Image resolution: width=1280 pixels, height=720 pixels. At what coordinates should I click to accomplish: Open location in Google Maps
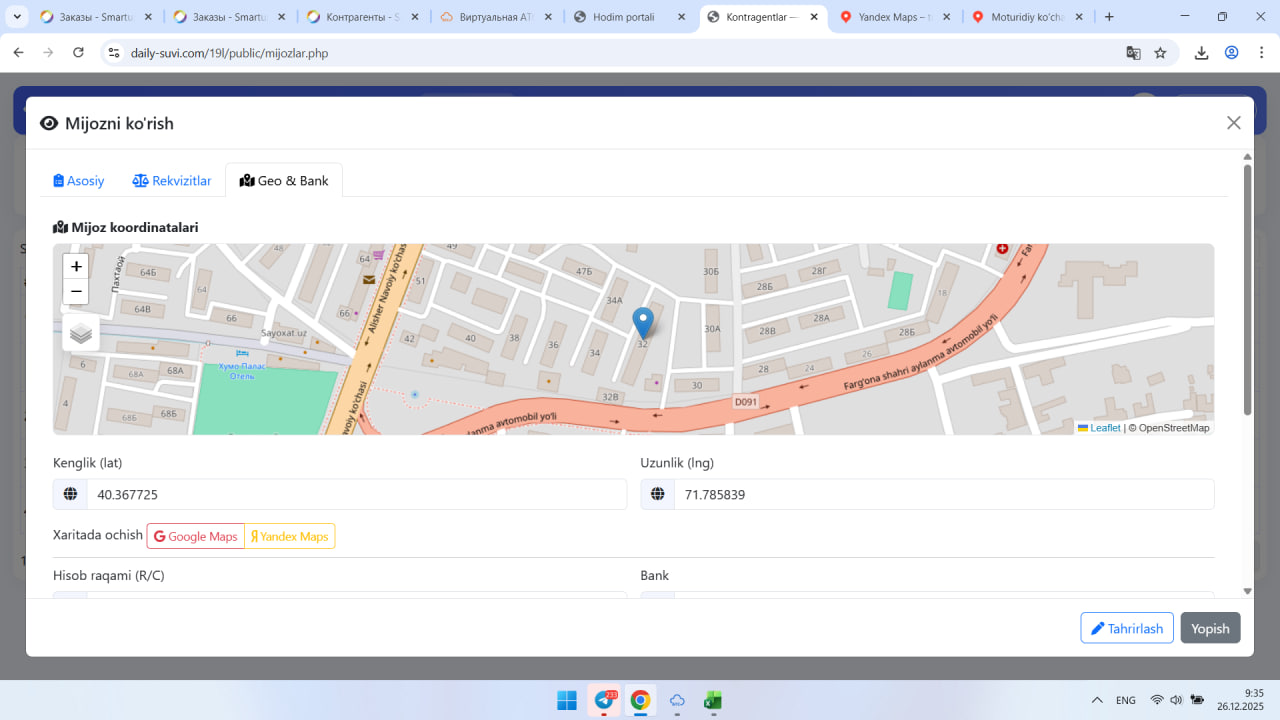[x=196, y=537]
